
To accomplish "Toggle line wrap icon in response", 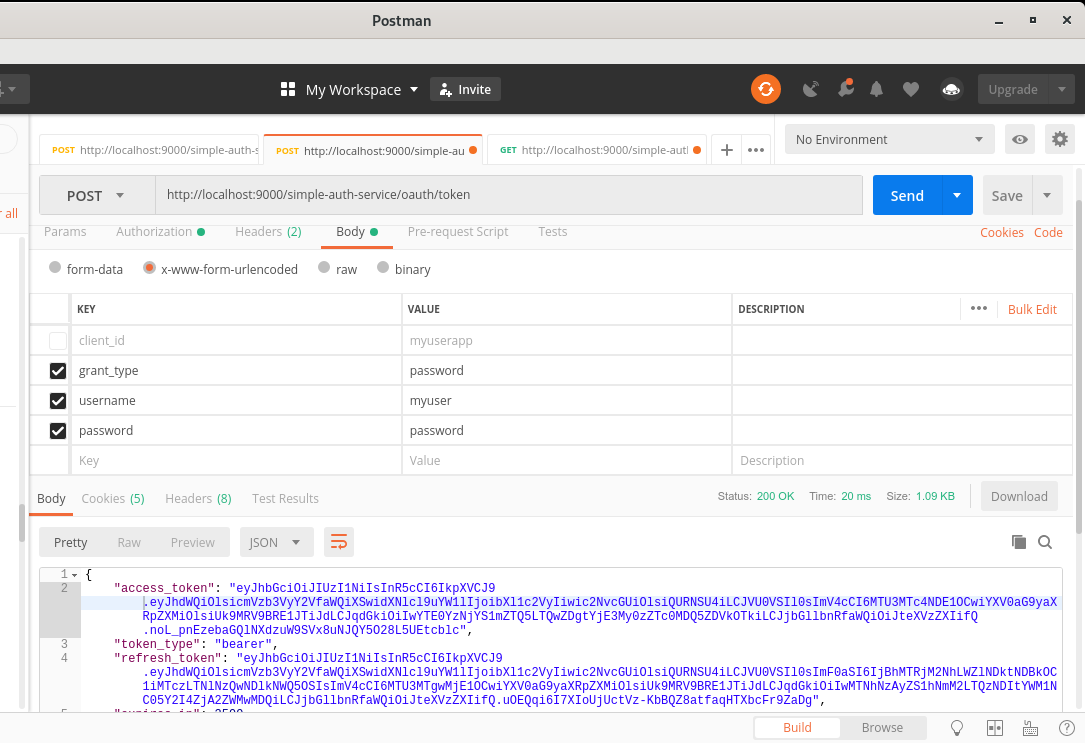I will pos(339,542).
